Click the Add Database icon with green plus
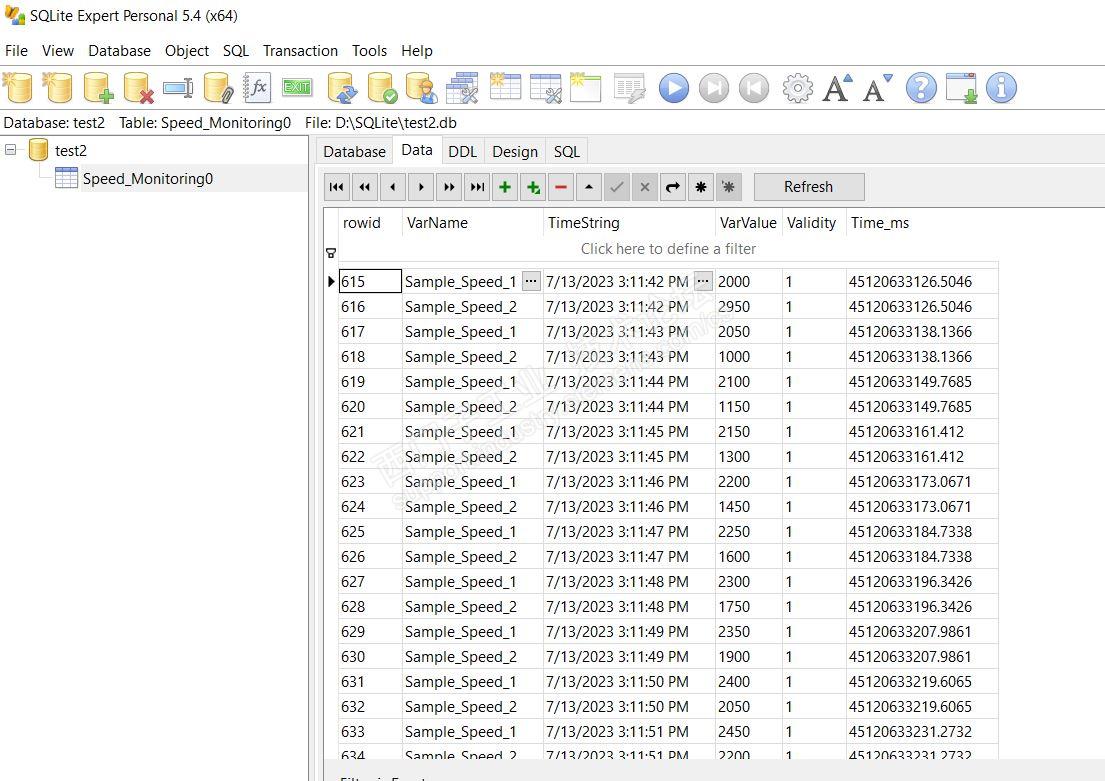The image size is (1105, 781). (98, 88)
